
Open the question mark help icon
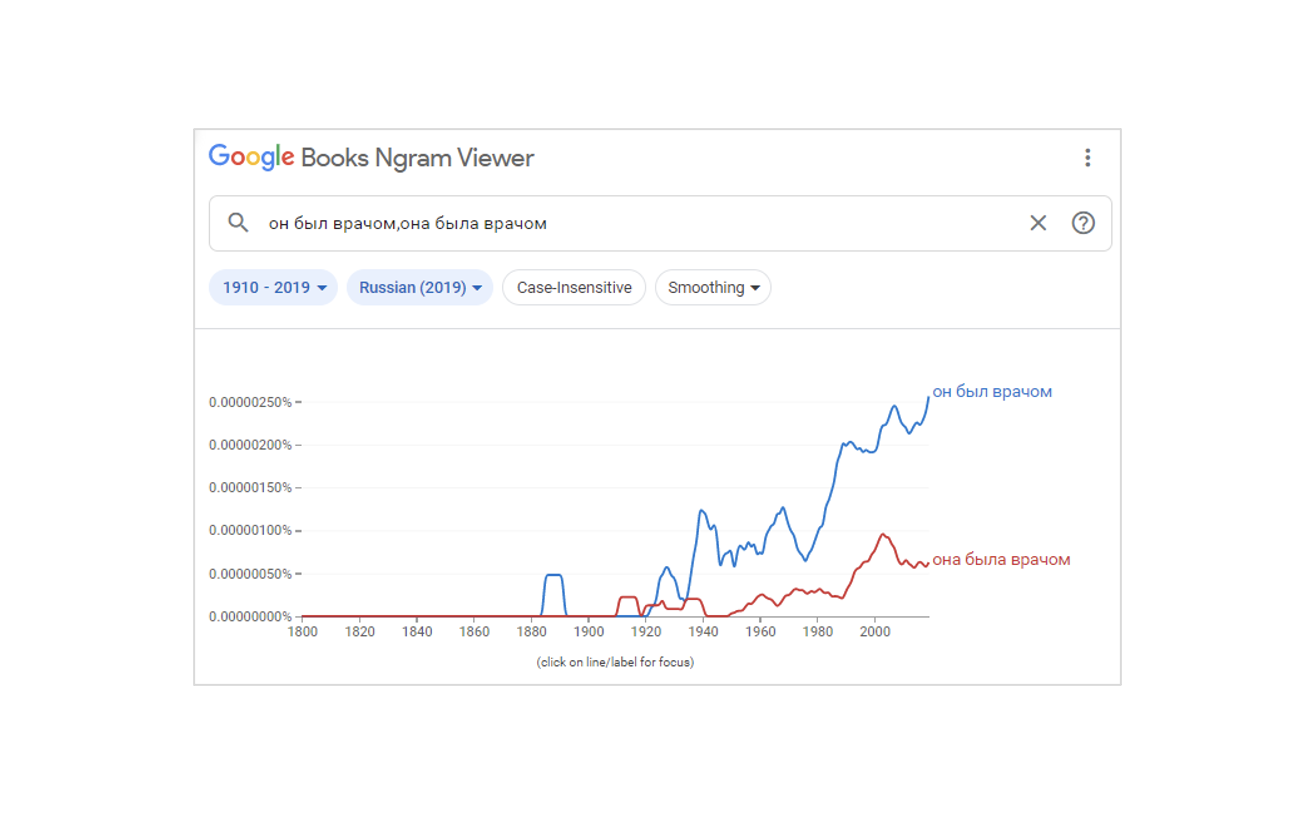(1083, 223)
